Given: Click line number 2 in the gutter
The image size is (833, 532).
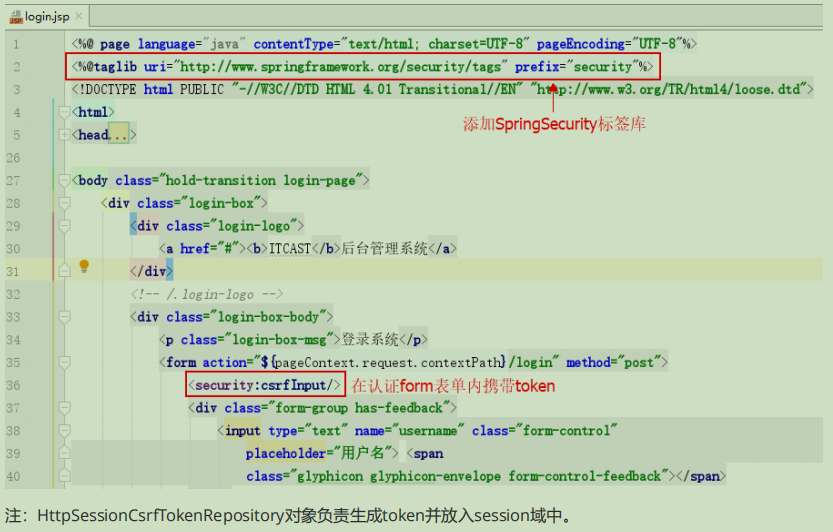Looking at the screenshot, I should pyautogui.click(x=16, y=67).
